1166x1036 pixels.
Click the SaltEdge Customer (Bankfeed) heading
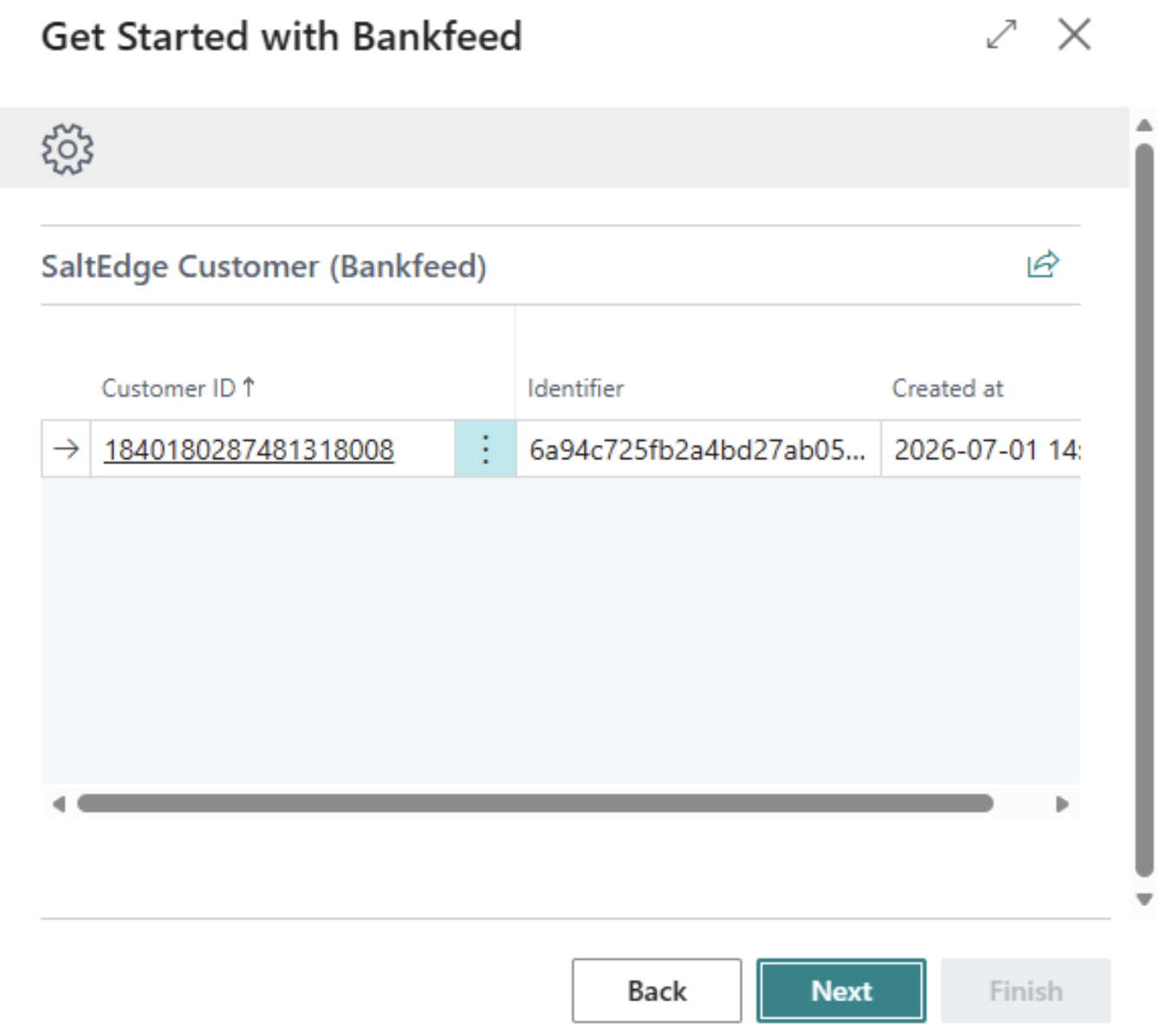pyautogui.click(x=264, y=266)
